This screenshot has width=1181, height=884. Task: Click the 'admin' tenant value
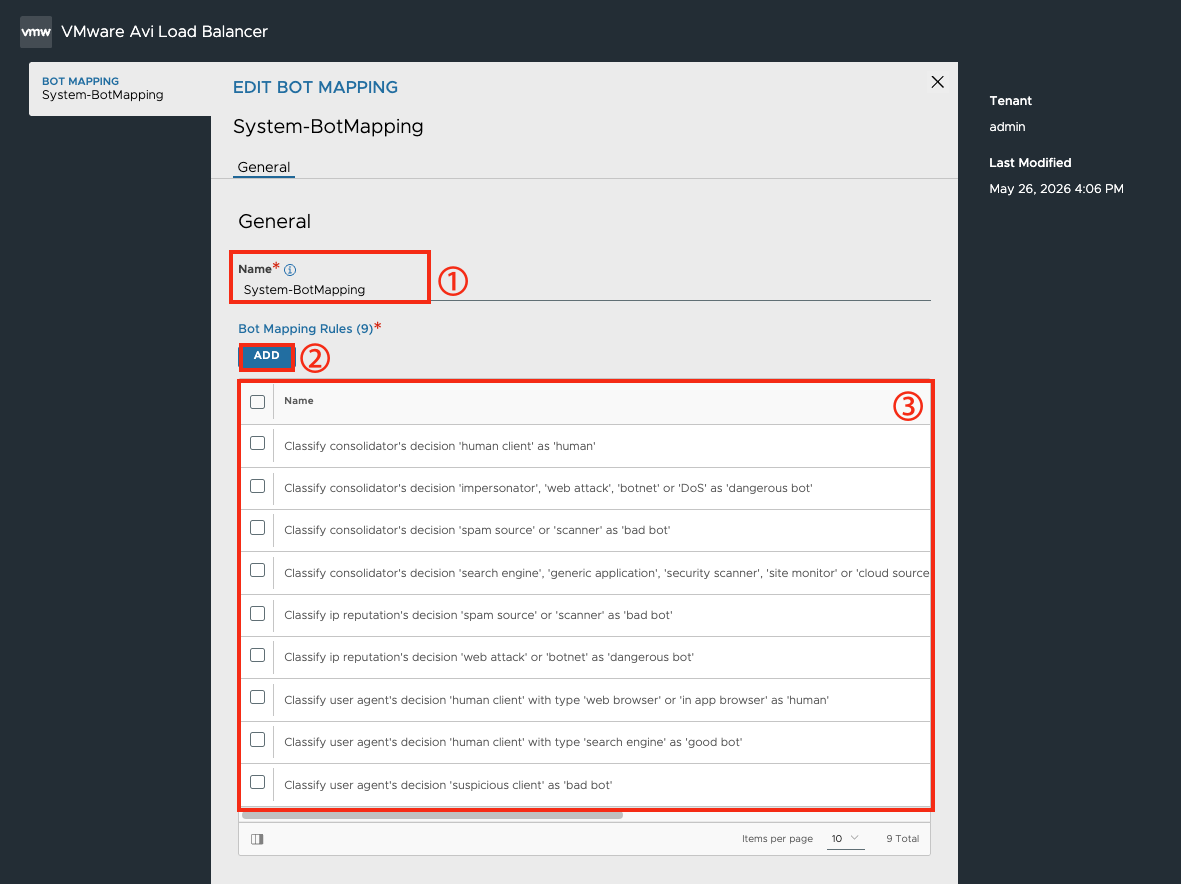coord(1007,127)
